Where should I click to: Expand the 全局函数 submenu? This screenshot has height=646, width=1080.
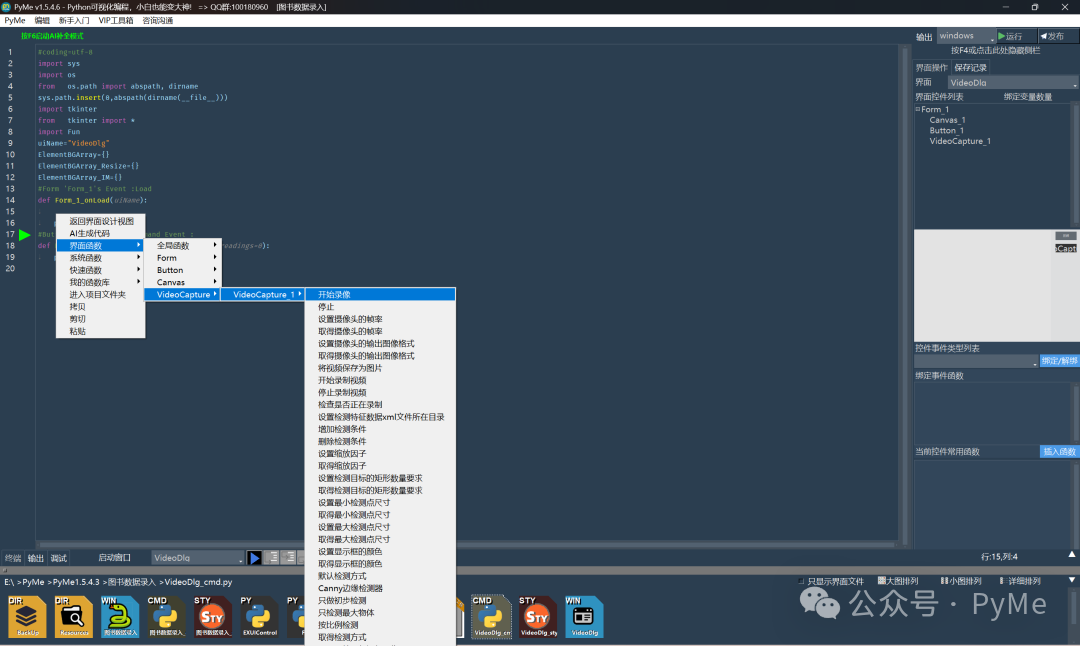coord(182,245)
